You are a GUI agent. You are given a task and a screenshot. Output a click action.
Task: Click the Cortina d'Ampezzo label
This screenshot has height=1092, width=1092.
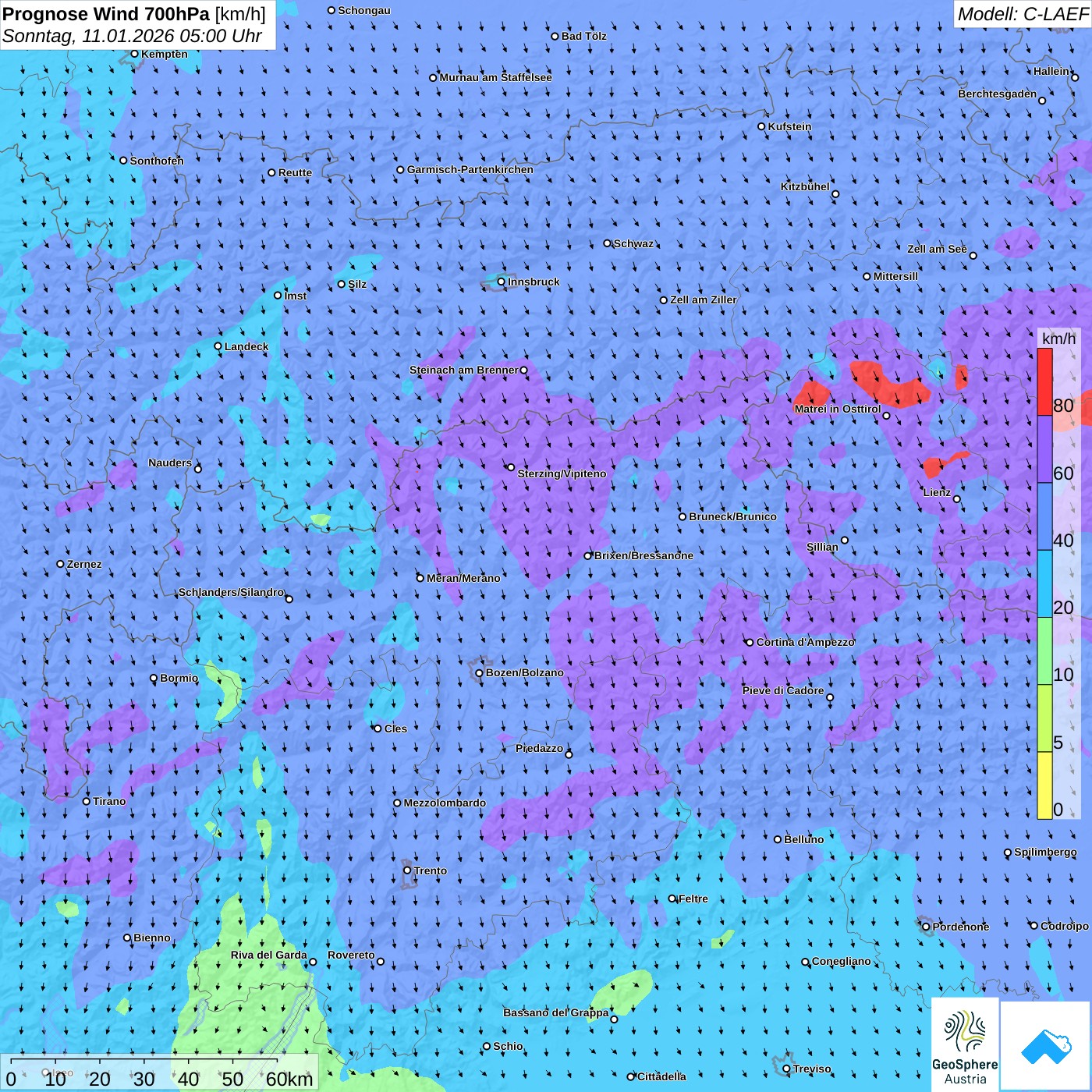coord(805,642)
